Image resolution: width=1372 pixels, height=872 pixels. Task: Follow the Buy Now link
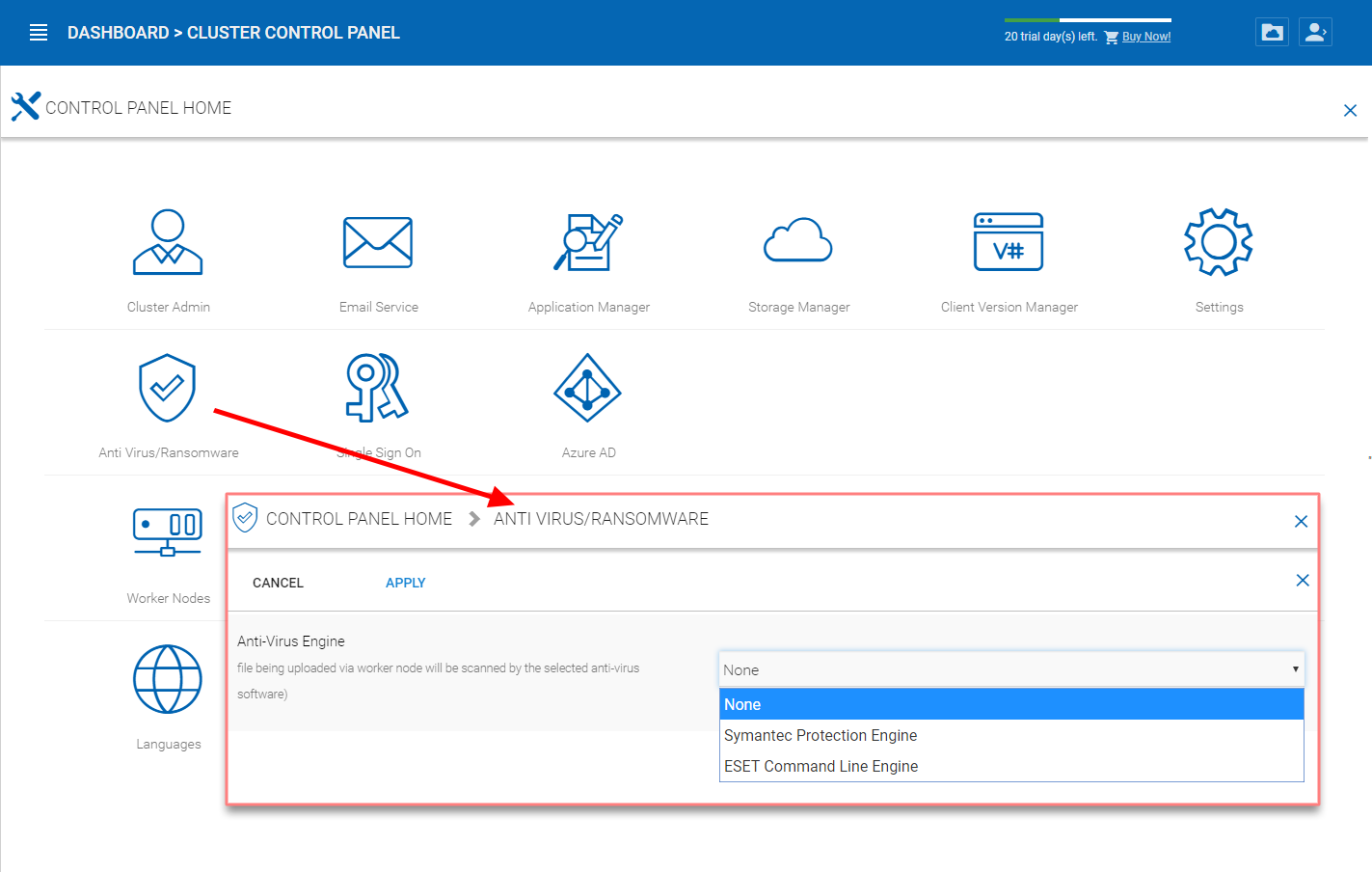[x=1146, y=37]
